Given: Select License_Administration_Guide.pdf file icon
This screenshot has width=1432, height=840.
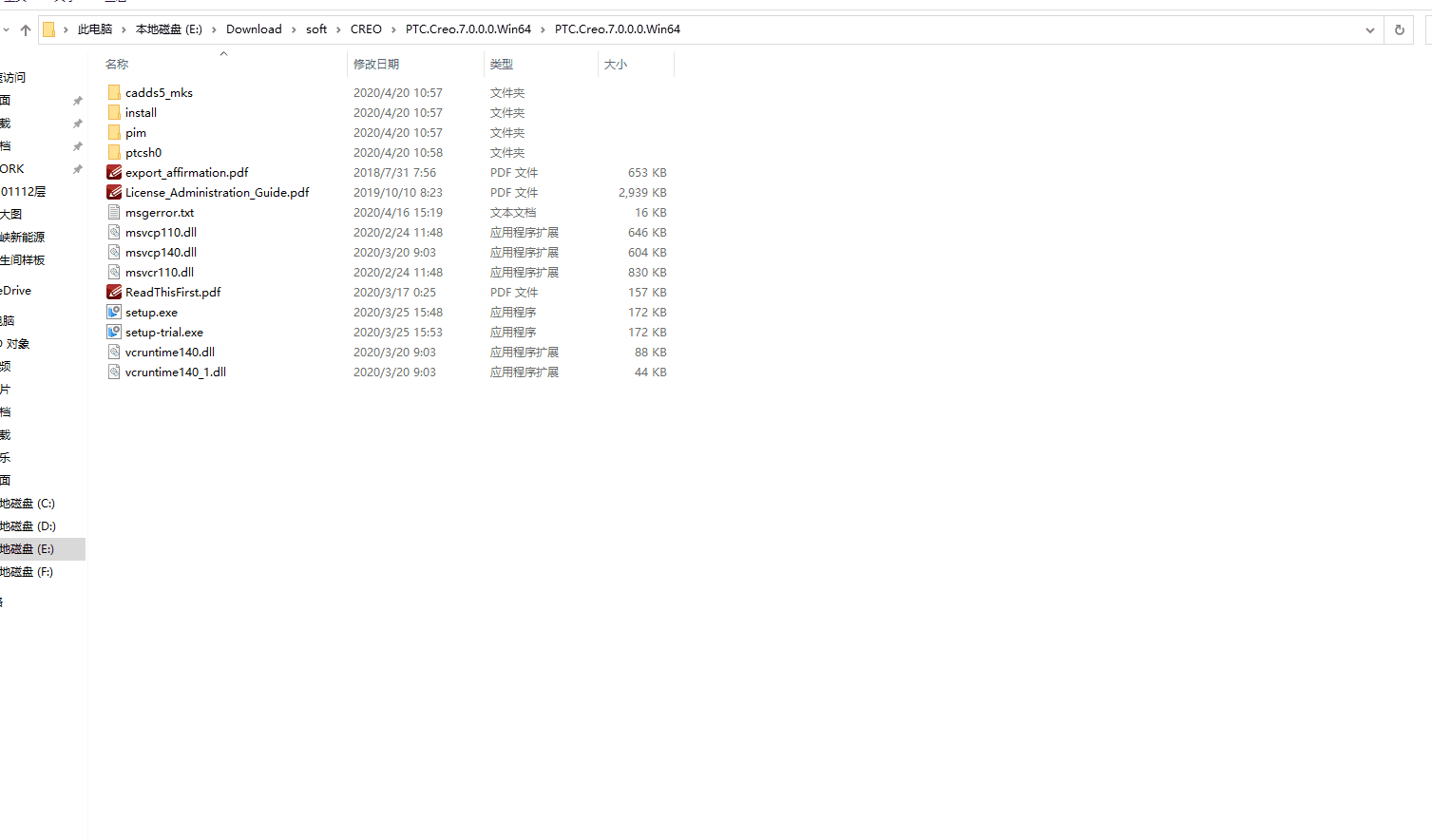Looking at the screenshot, I should tap(114, 192).
